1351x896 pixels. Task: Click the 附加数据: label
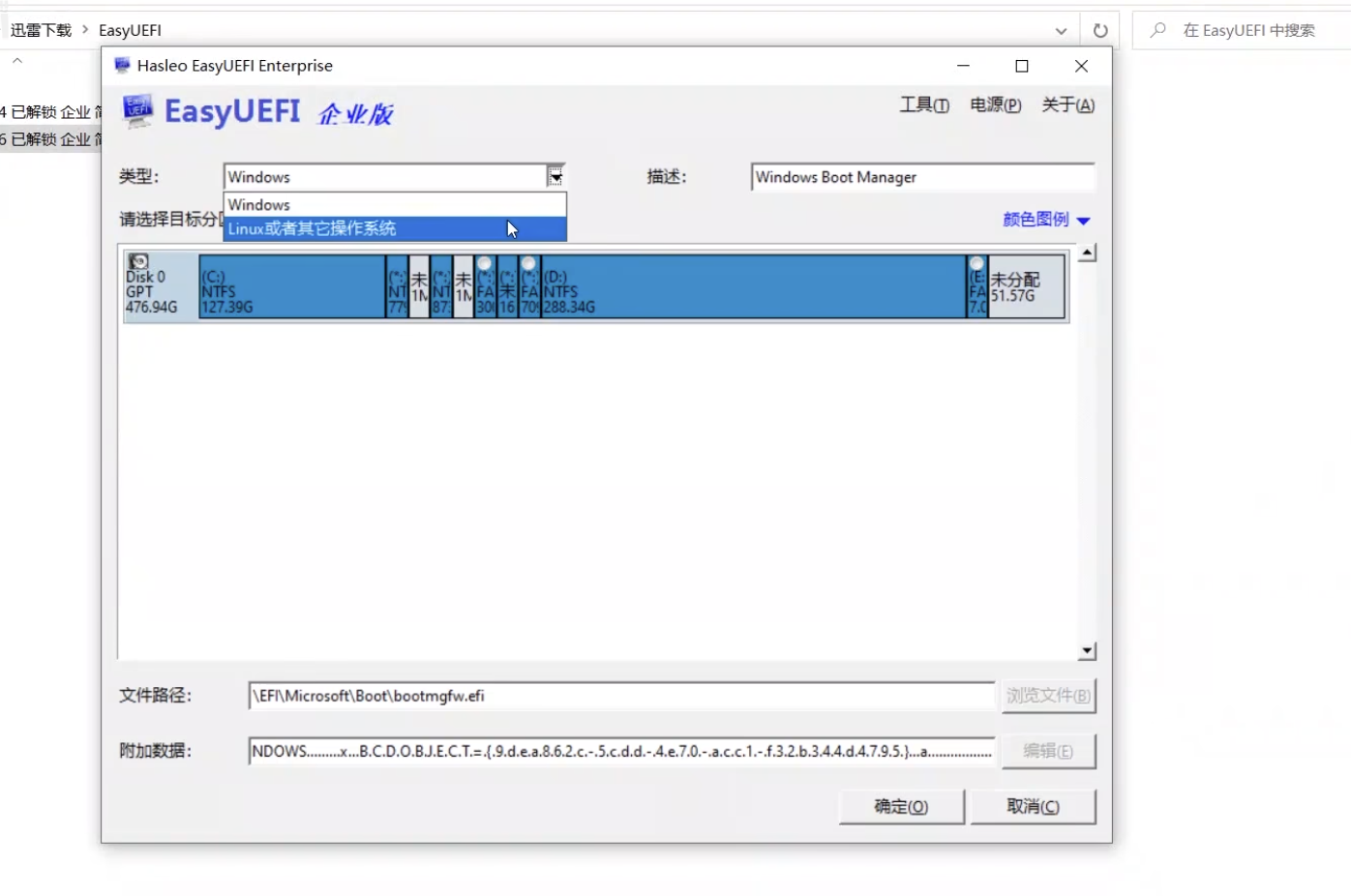click(156, 751)
